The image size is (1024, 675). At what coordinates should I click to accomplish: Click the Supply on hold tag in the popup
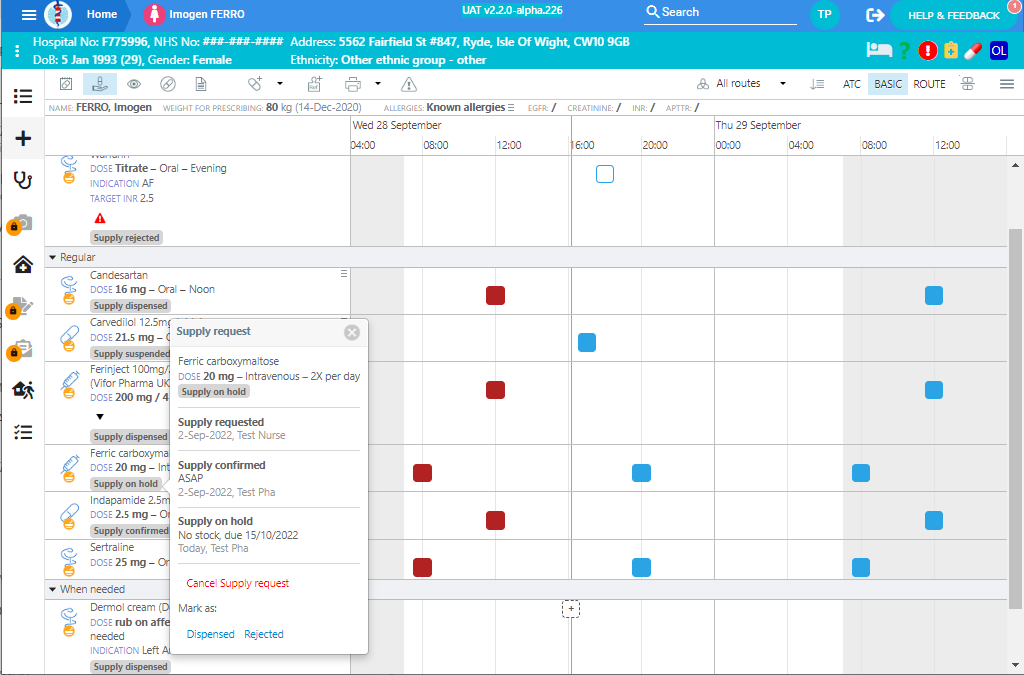pos(214,392)
